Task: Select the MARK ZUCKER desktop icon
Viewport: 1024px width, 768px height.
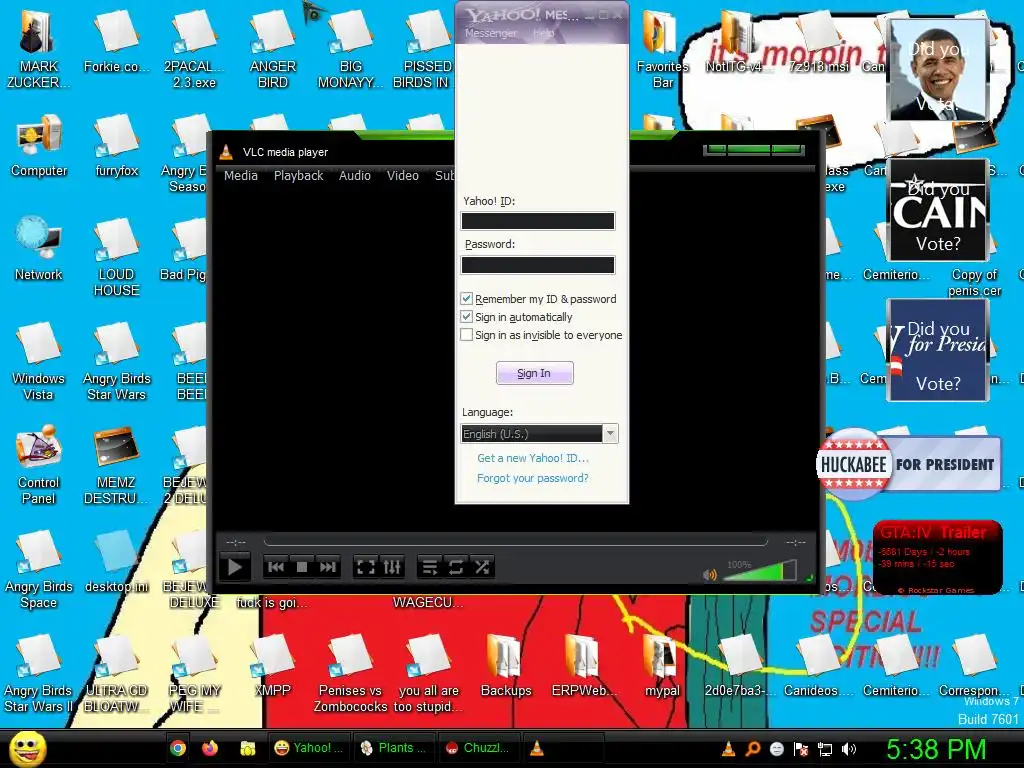Action: pos(39,50)
